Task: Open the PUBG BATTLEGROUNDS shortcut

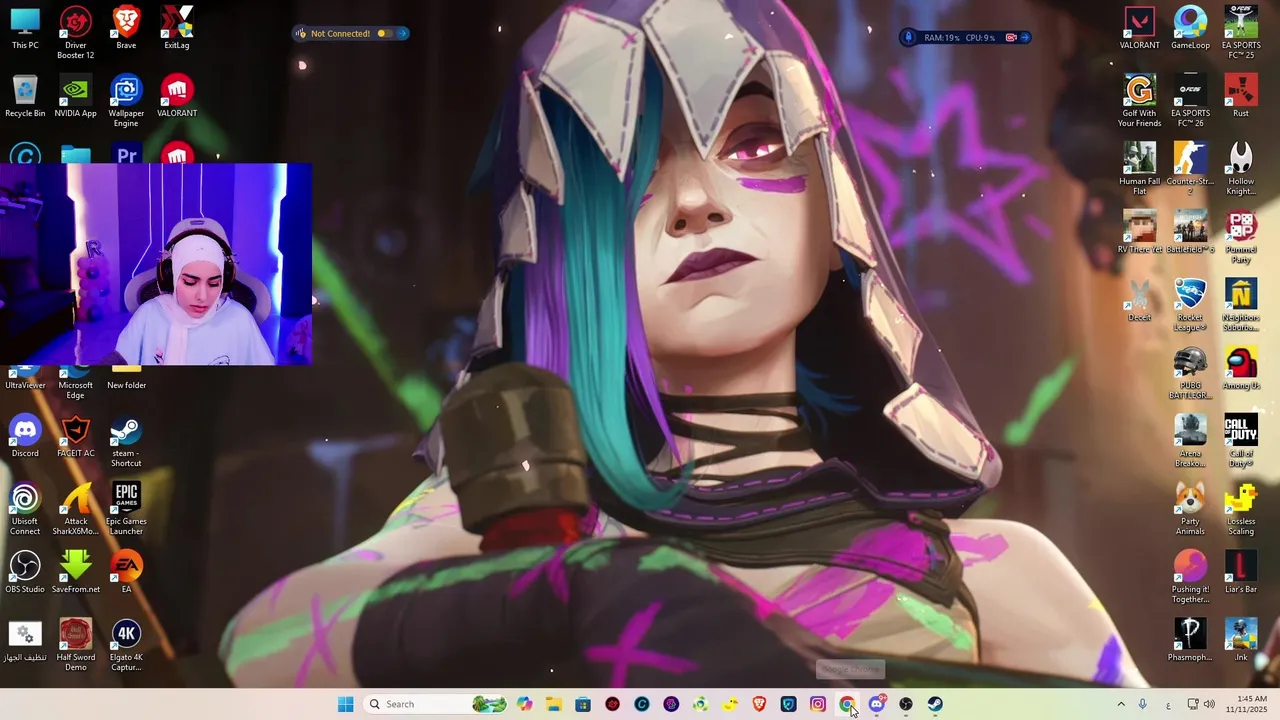Action: (1190, 373)
